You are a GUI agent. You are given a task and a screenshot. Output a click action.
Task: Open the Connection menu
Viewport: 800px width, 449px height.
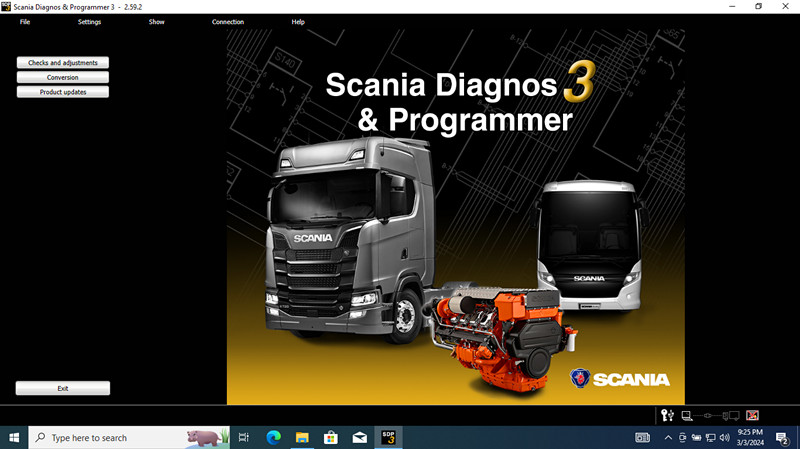pos(228,22)
